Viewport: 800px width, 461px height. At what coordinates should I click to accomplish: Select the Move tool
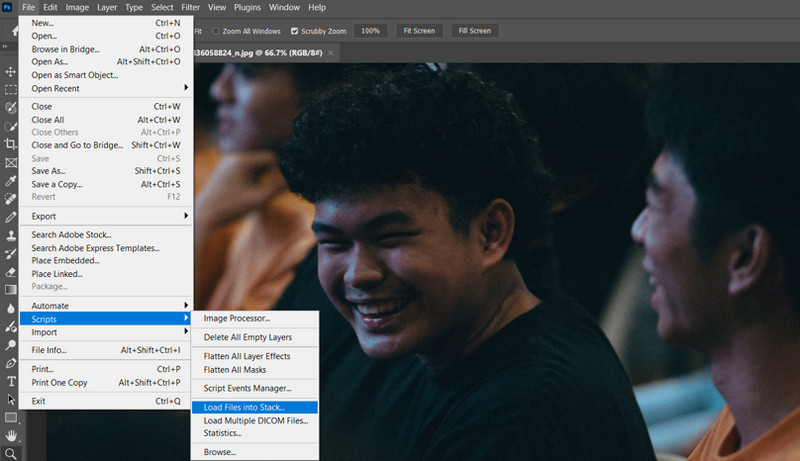[11, 71]
